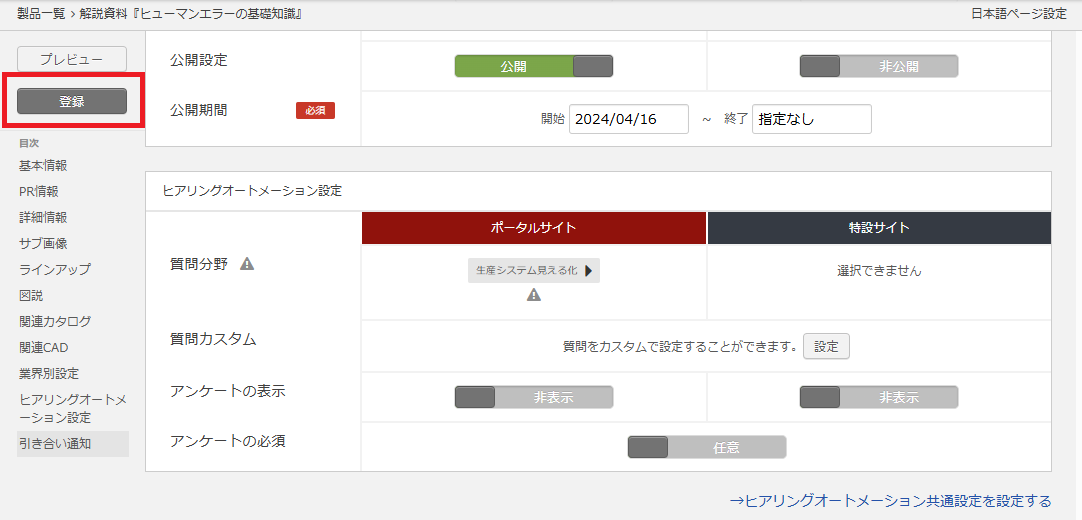Jump to PR情報 section

pos(39,191)
